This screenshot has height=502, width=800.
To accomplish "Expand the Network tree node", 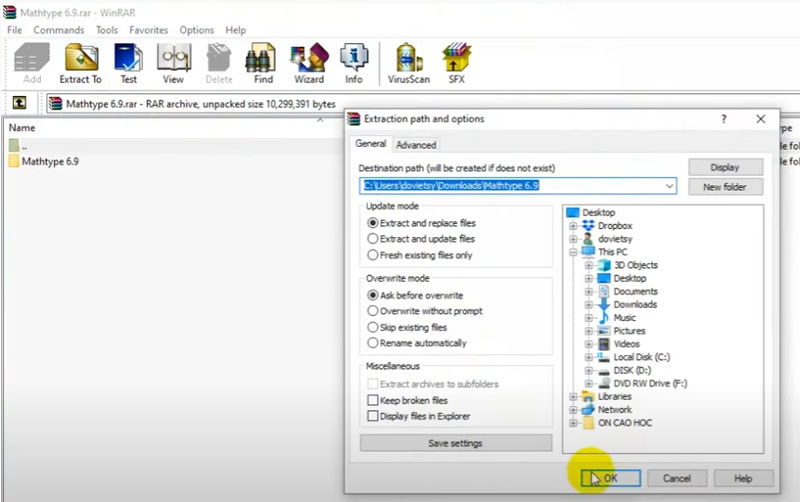I will (x=573, y=410).
